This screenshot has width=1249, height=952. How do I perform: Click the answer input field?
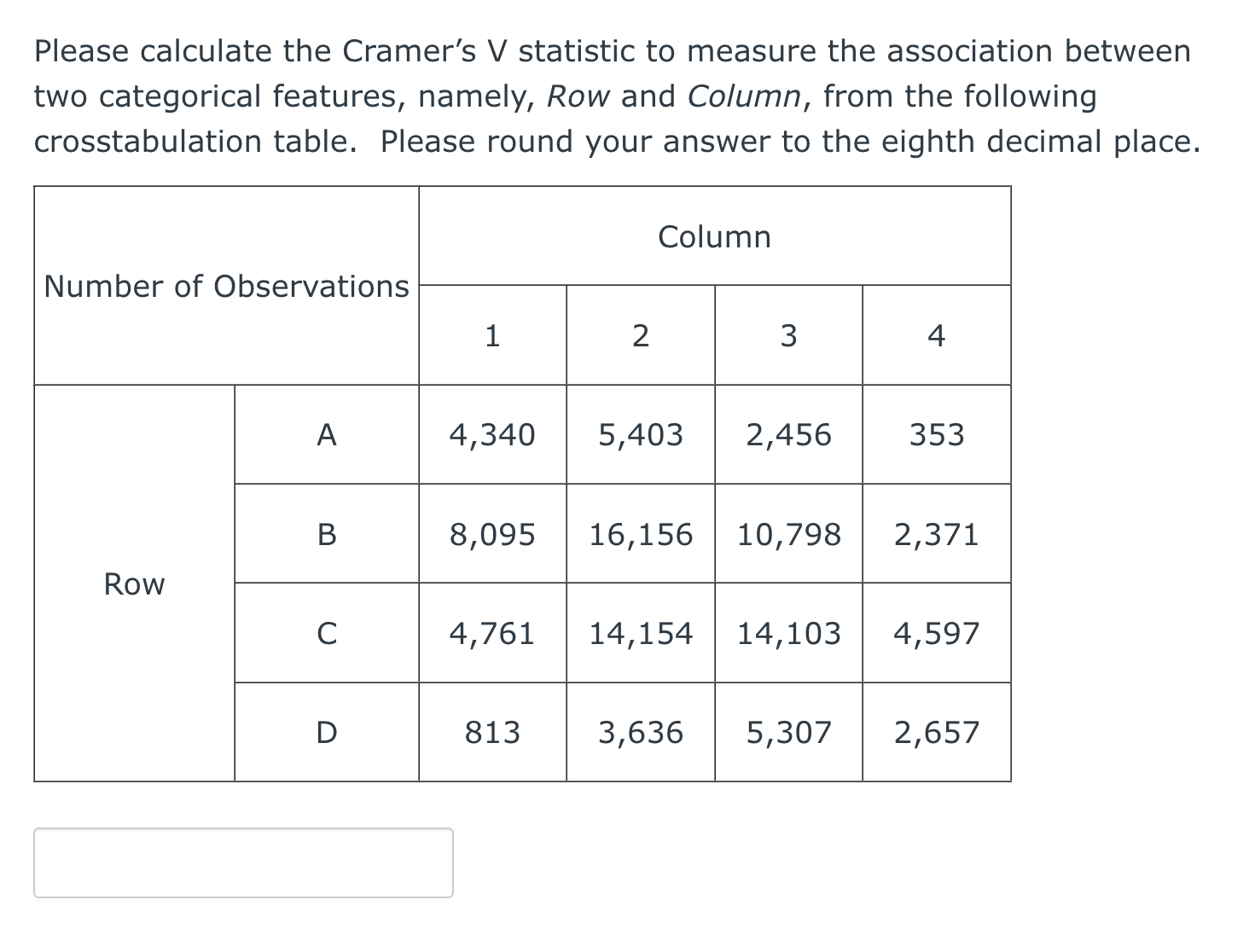point(241,863)
